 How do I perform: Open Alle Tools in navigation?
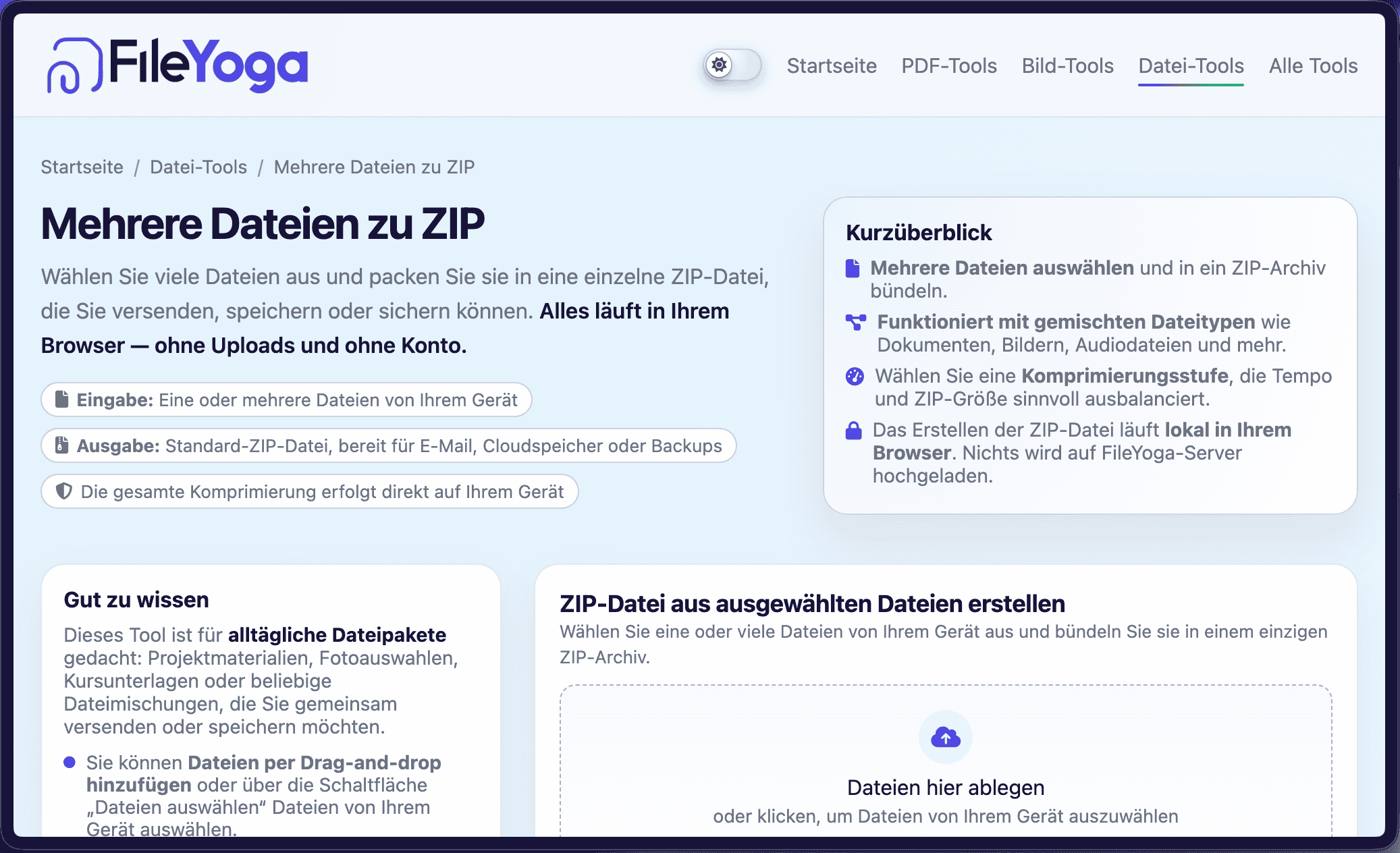(x=1313, y=66)
